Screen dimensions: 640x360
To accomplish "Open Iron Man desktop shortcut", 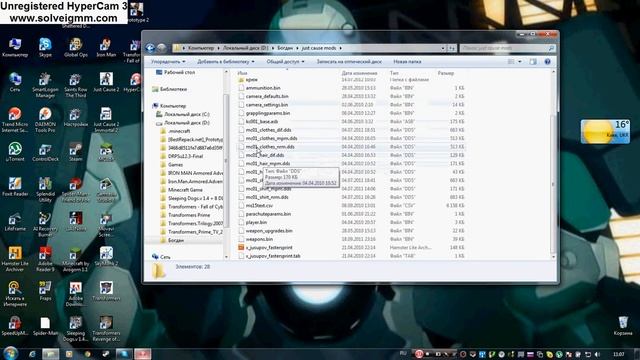I will click(x=106, y=47).
